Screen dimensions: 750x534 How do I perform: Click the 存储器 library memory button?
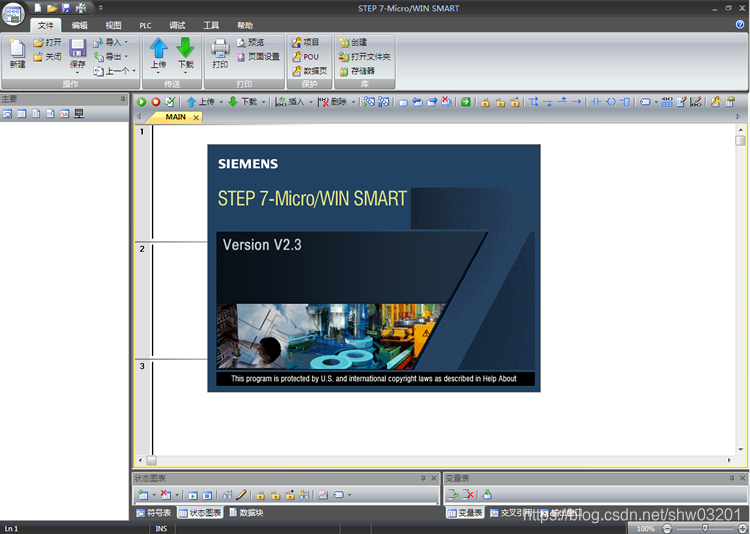(x=357, y=71)
